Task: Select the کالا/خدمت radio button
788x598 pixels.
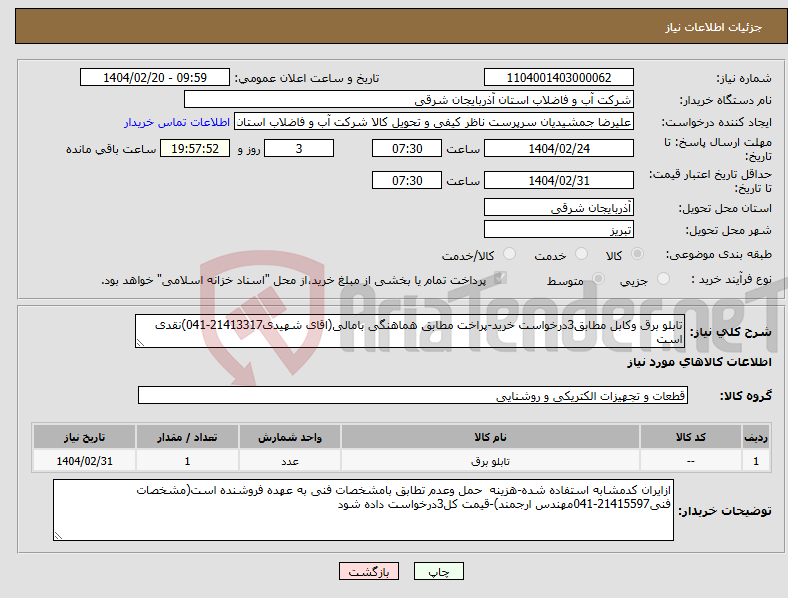Action: tap(510, 254)
